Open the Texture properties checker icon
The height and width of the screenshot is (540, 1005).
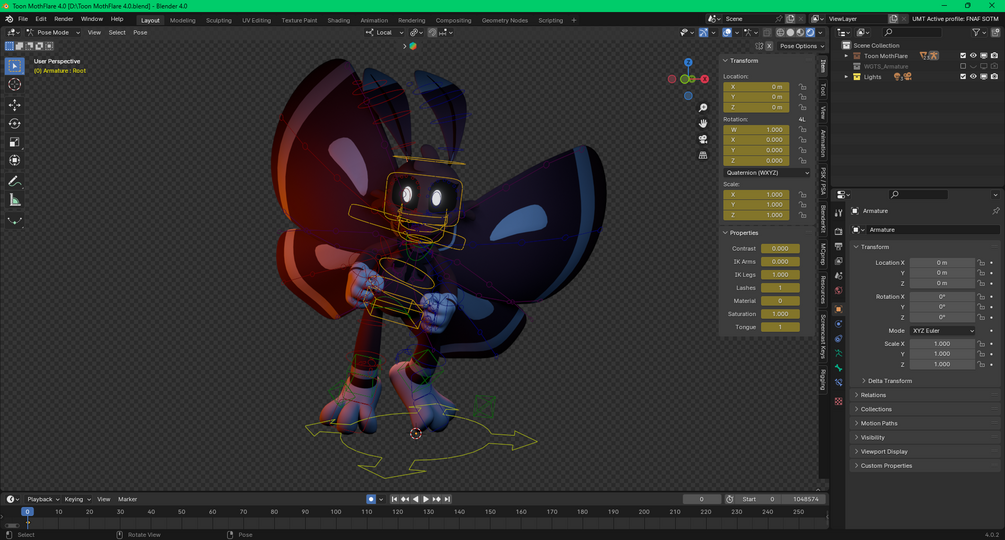point(838,401)
